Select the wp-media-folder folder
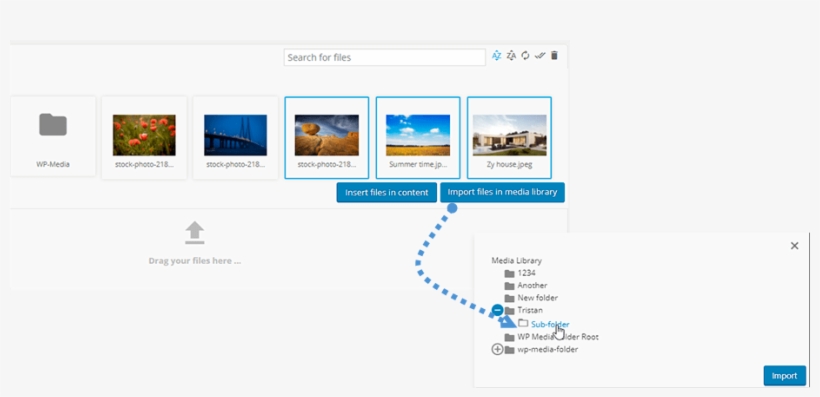This screenshot has height=397, width=820. coord(548,349)
